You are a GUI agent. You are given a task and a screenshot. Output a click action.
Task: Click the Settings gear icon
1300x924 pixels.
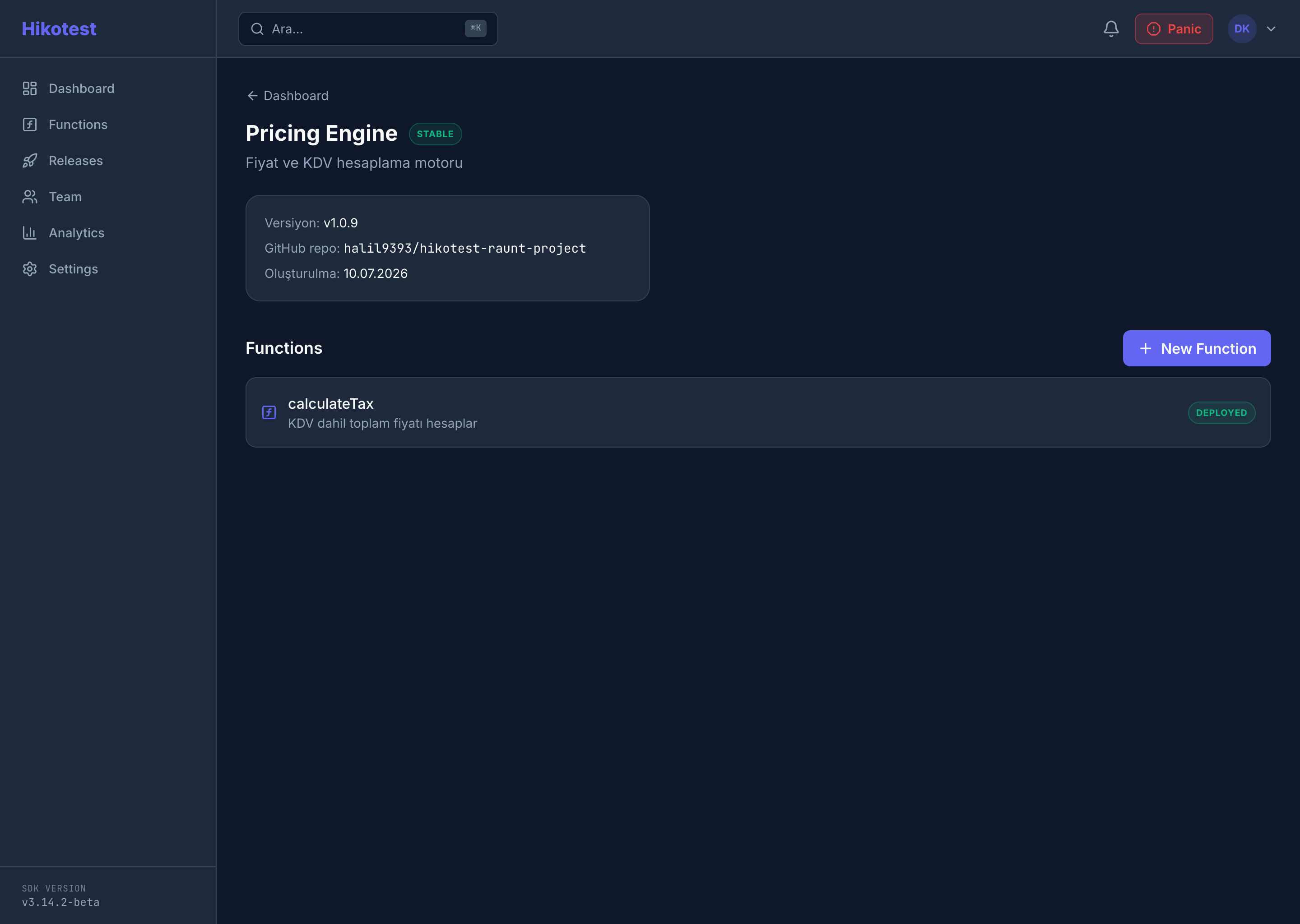click(x=30, y=269)
